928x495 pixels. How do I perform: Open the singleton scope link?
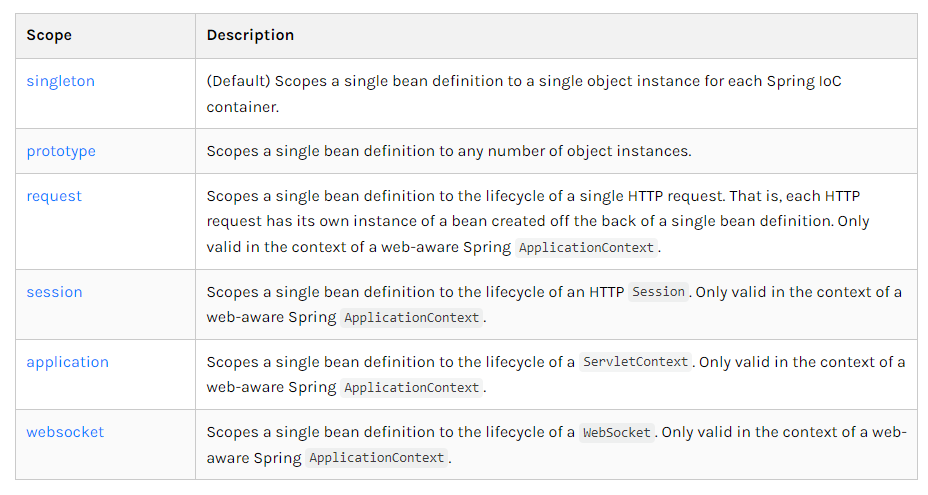60,81
